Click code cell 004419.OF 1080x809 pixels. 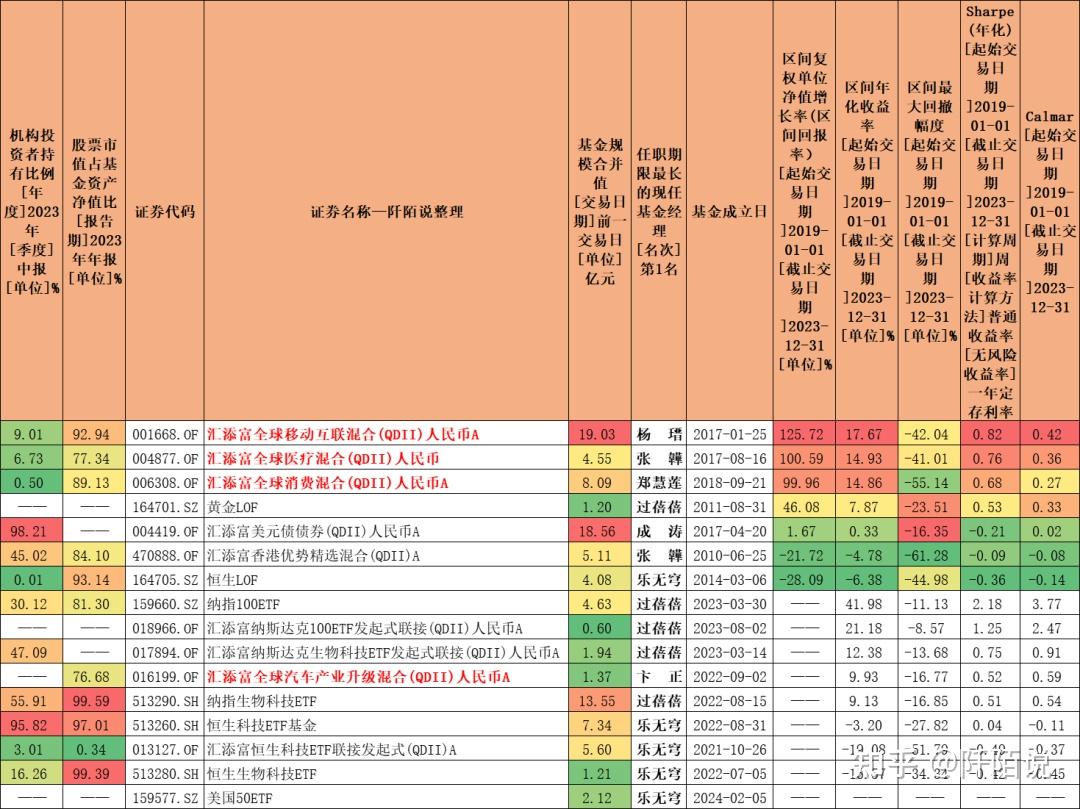165,532
